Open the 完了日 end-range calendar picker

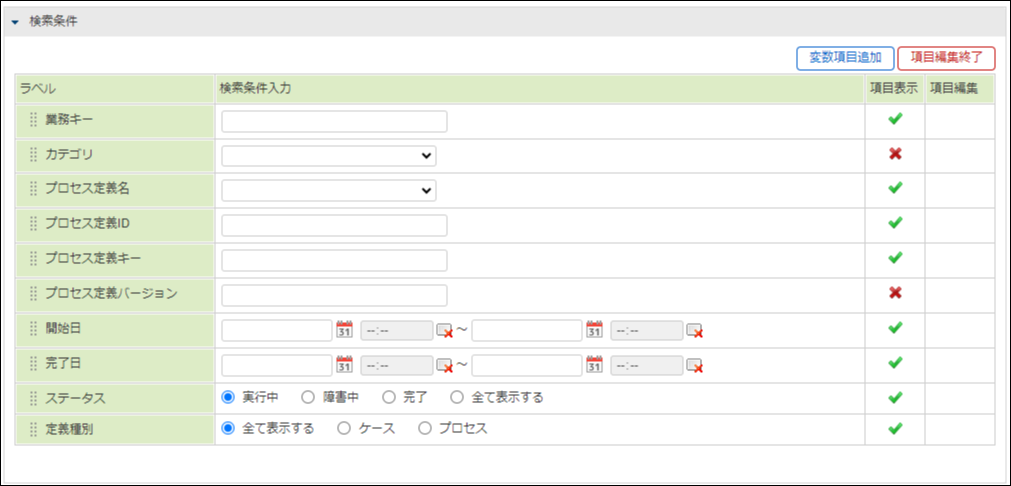coord(594,365)
